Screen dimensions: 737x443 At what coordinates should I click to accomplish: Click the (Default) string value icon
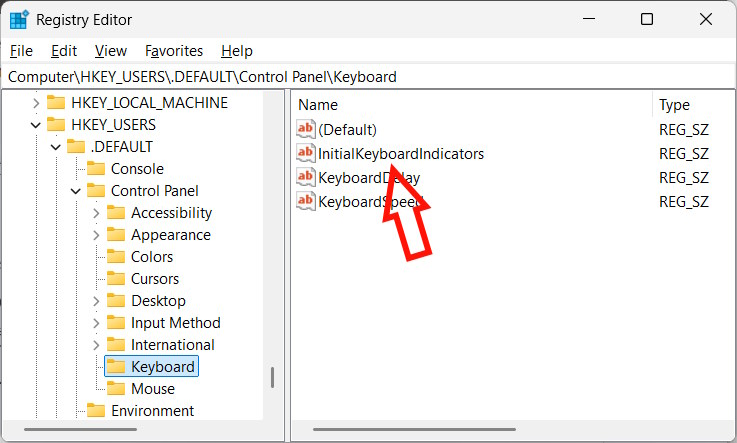coord(306,129)
